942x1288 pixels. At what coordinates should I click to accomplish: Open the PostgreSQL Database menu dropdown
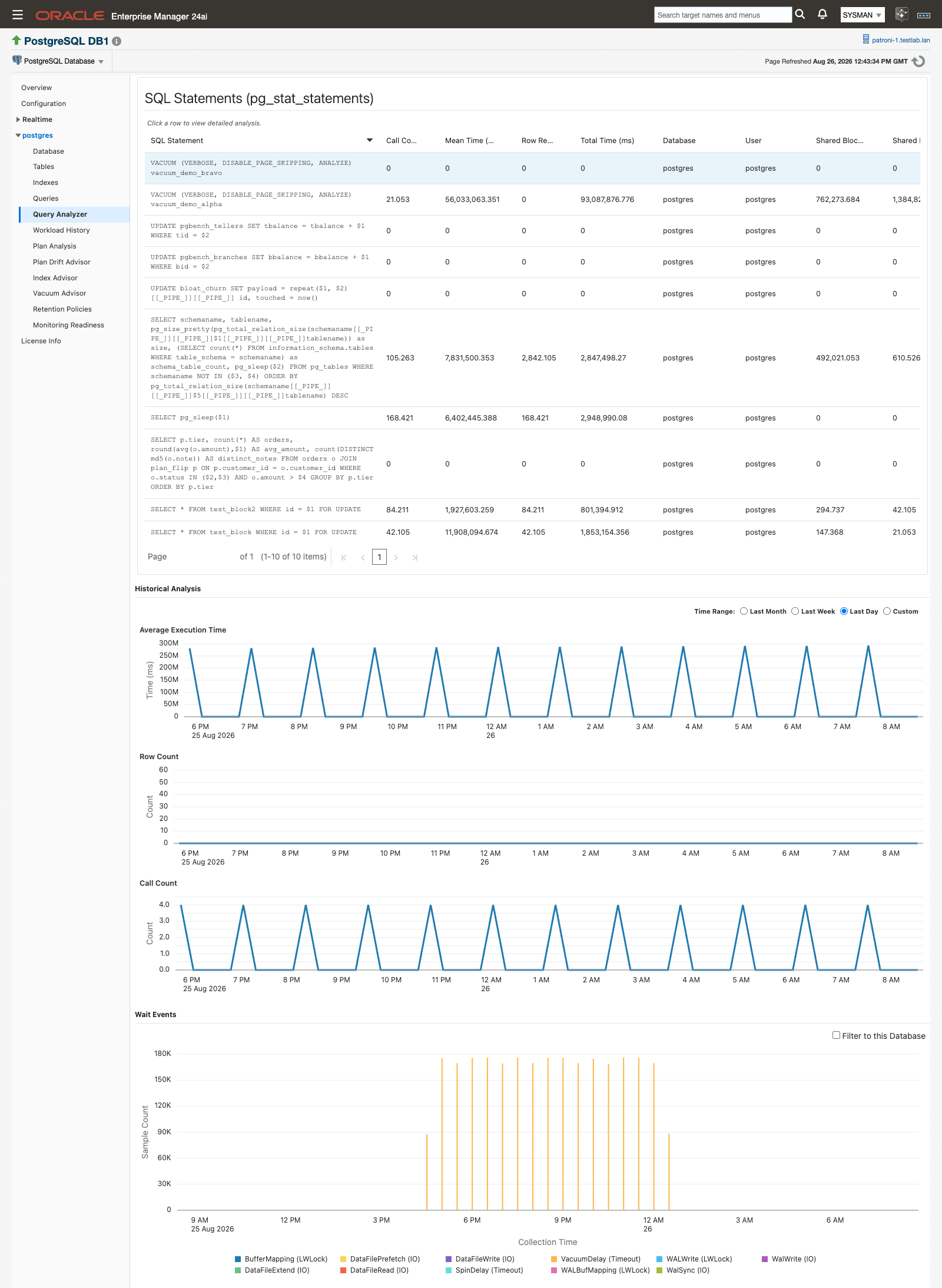pyautogui.click(x=59, y=61)
